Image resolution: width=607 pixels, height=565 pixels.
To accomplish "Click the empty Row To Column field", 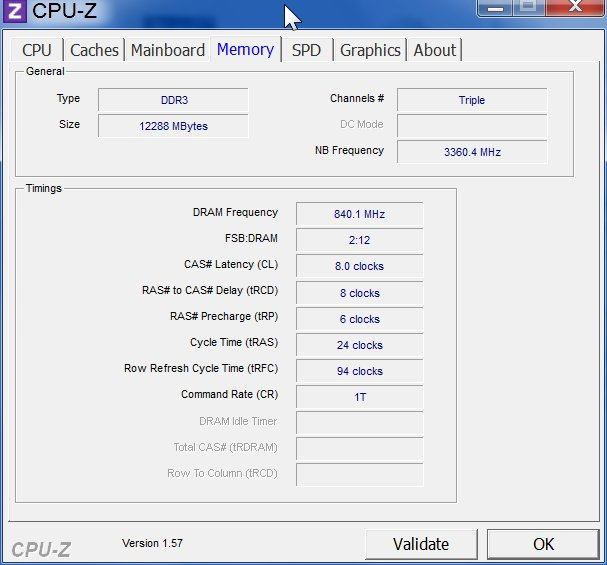I will [359, 475].
